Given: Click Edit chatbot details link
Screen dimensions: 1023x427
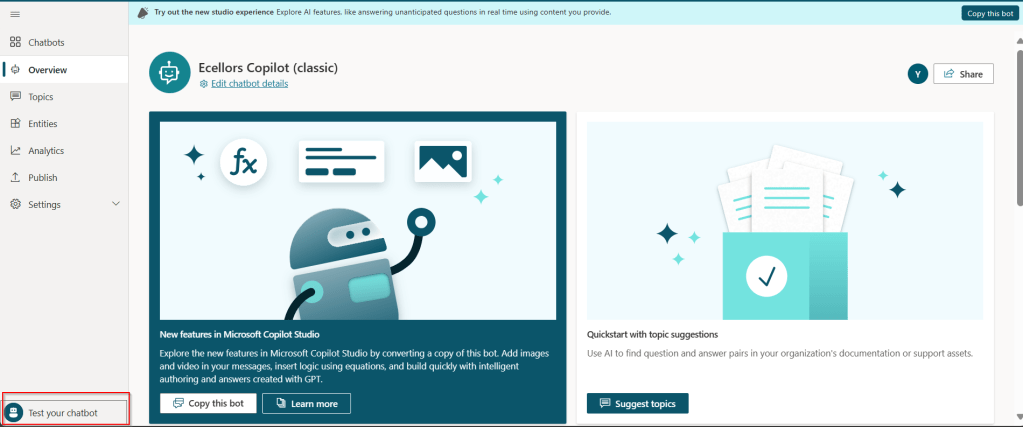Looking at the screenshot, I should tap(249, 84).
